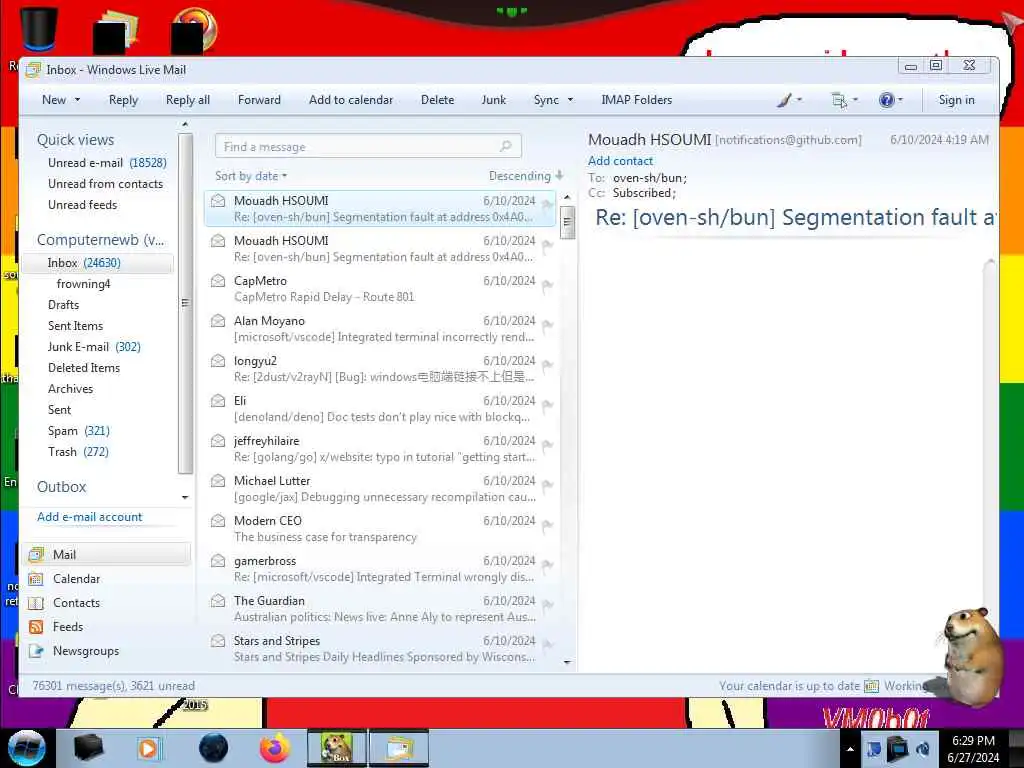
Task: Open the Deleted Items folder
Action: pyautogui.click(x=84, y=368)
